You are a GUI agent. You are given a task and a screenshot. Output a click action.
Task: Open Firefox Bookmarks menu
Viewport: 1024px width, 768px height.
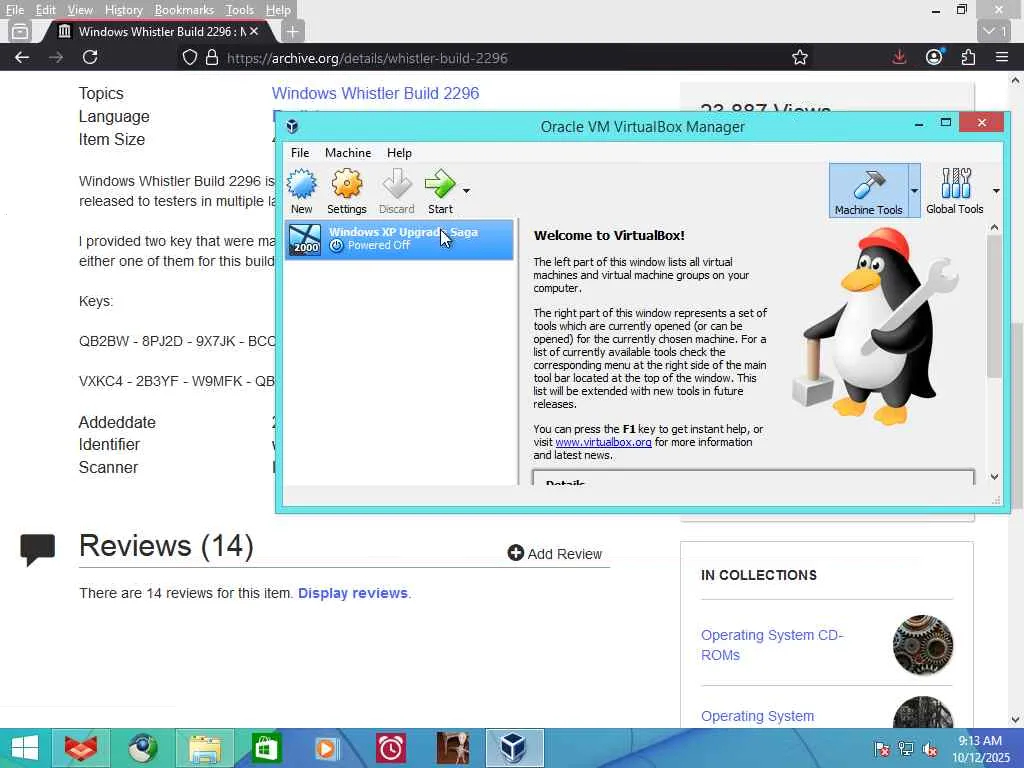[184, 10]
